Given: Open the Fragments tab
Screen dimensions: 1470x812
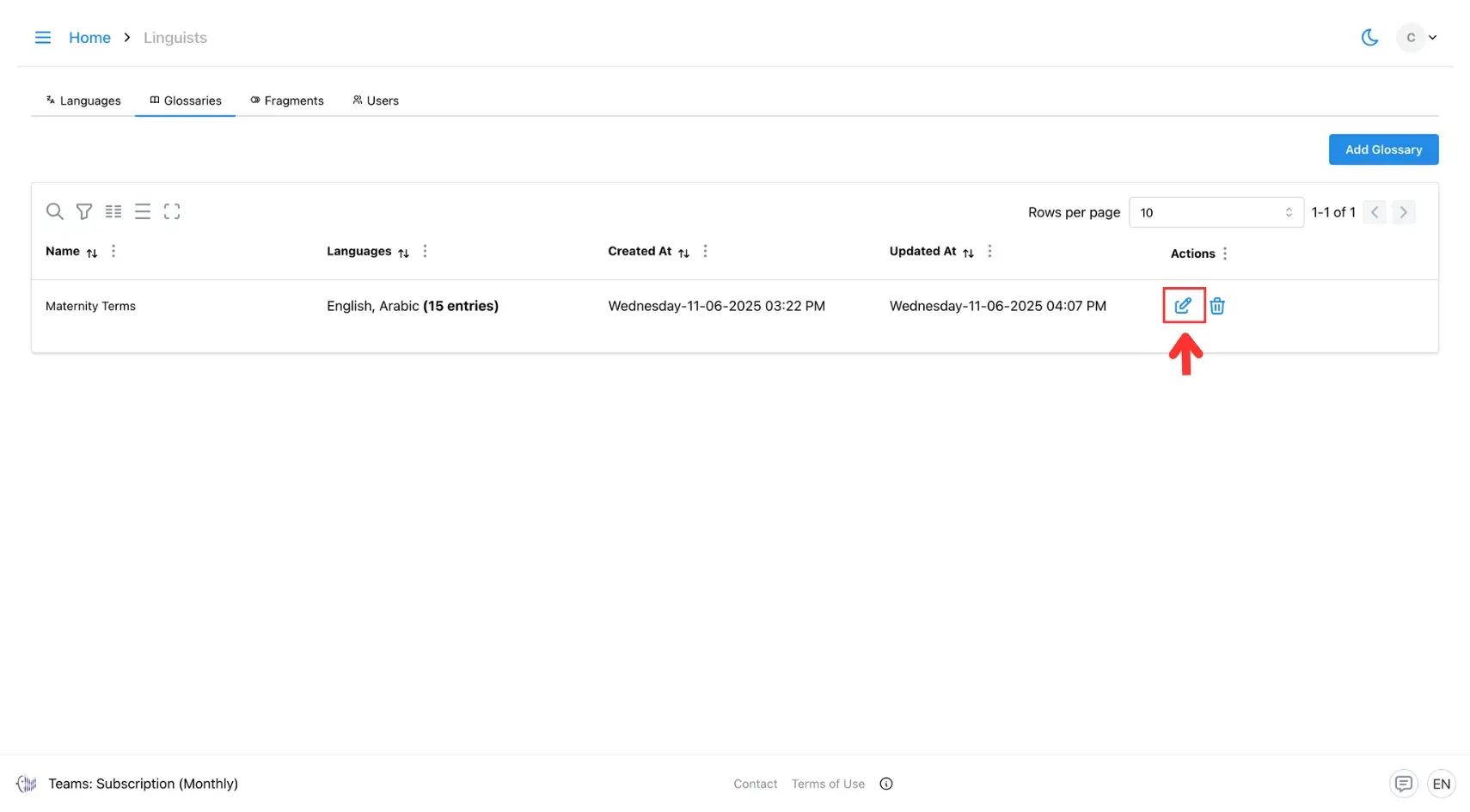Looking at the screenshot, I should [287, 101].
